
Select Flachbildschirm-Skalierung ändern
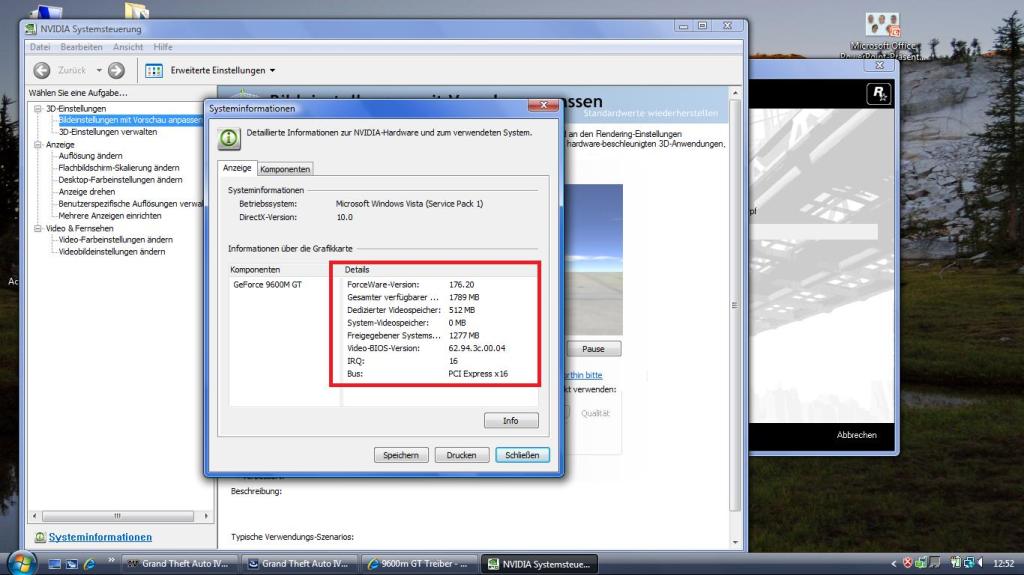pos(118,168)
